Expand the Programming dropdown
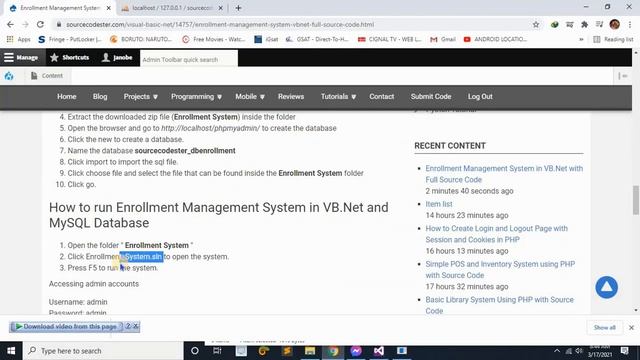640x360 pixels. pos(196,97)
